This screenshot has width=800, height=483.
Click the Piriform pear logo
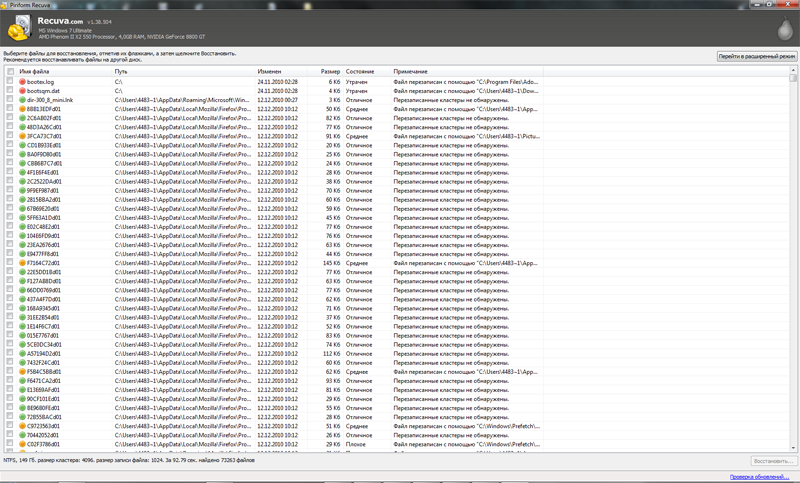click(x=785, y=29)
